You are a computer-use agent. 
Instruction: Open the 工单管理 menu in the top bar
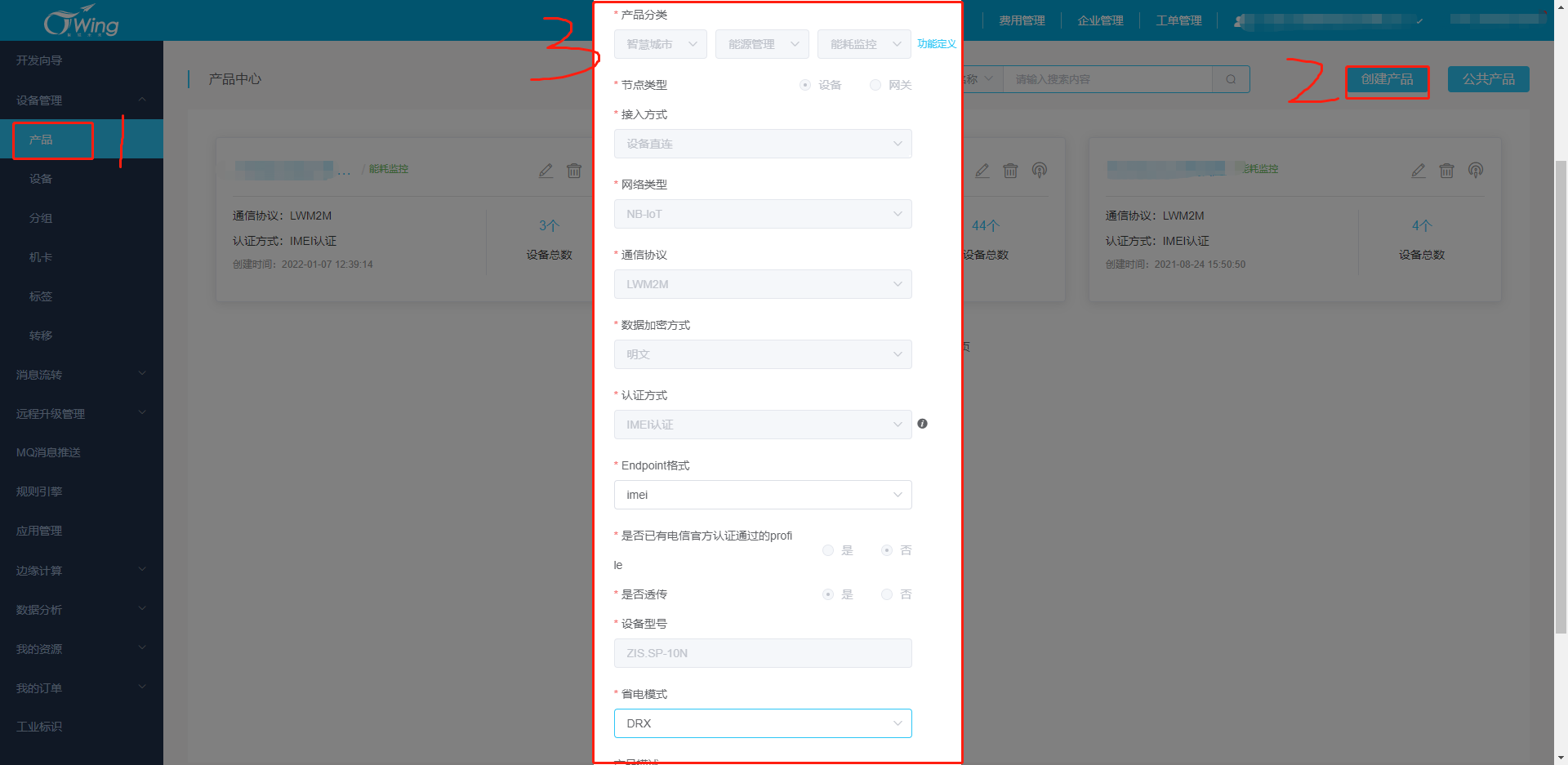1178,20
